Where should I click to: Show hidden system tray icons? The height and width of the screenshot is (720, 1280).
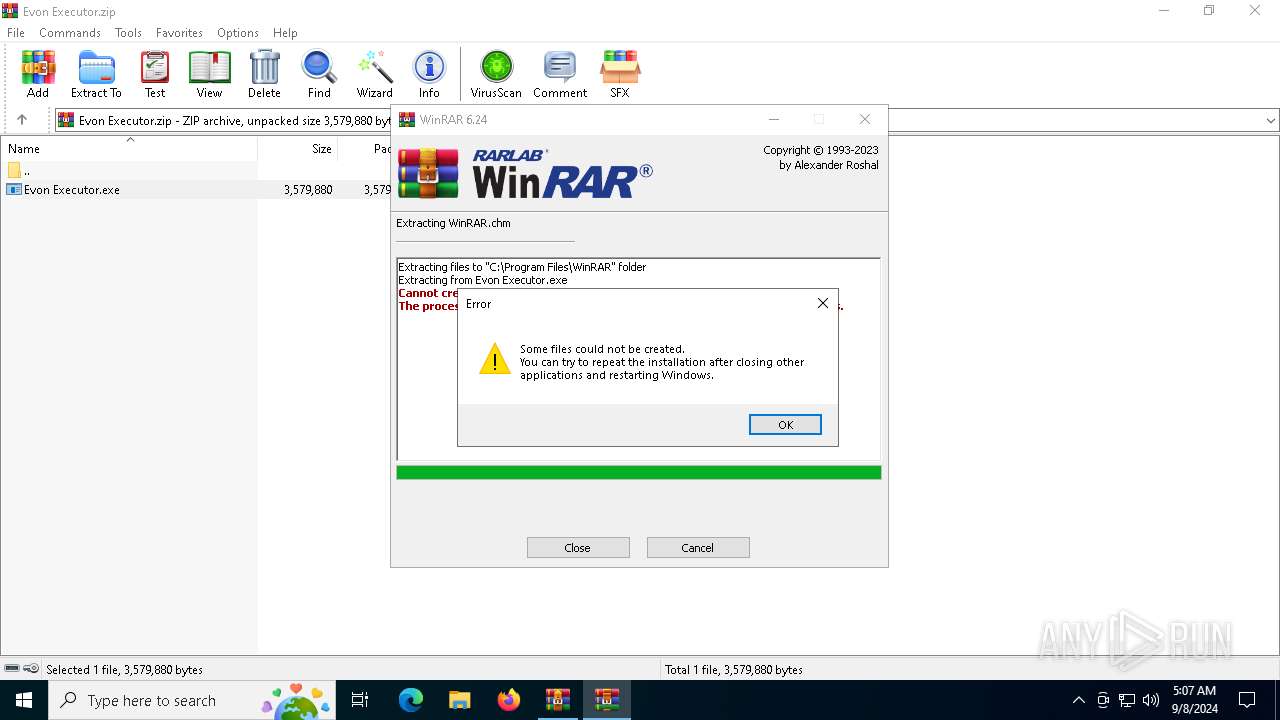1078,700
